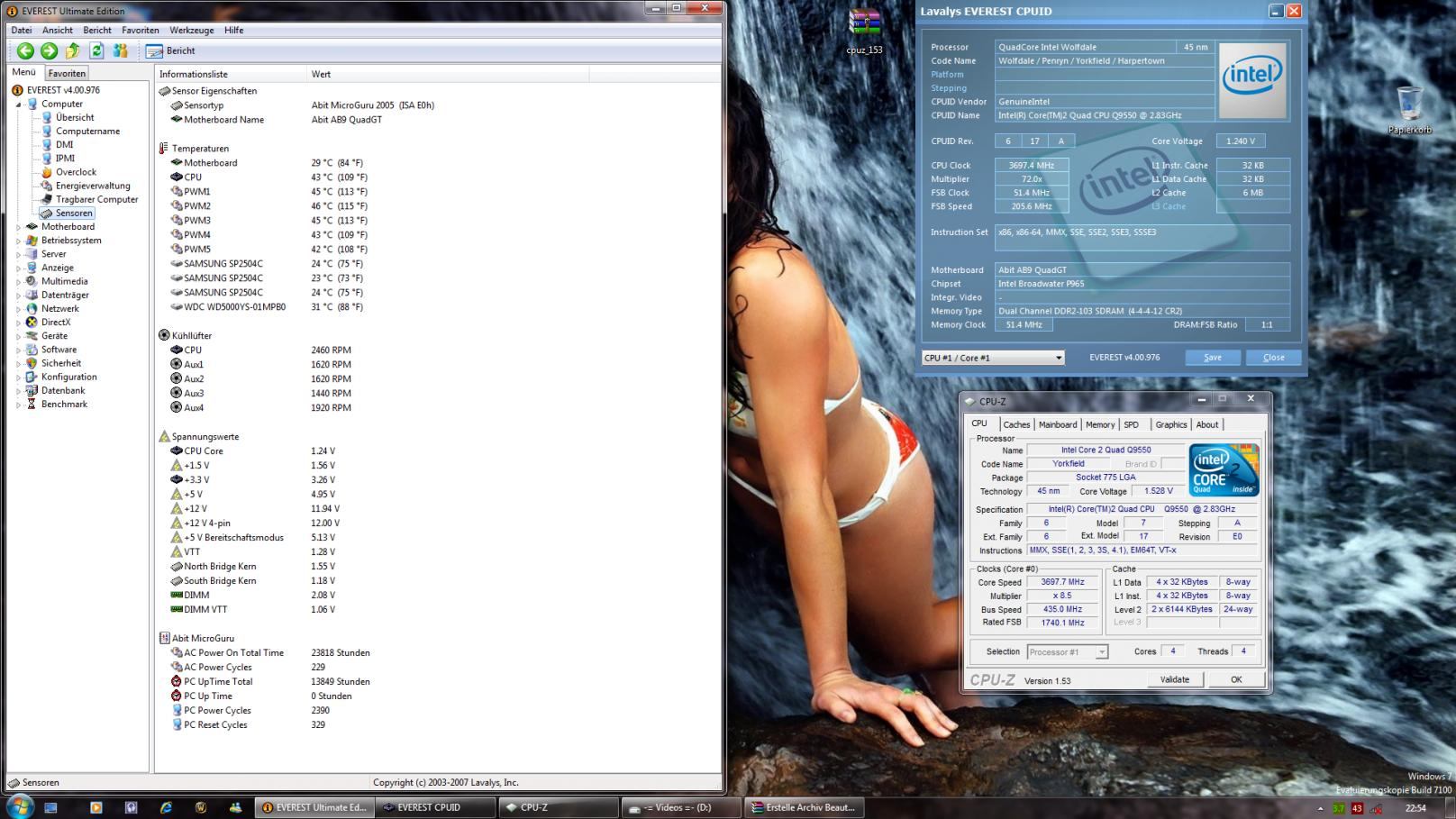Expand the Datenträger tree node

click(x=18, y=296)
